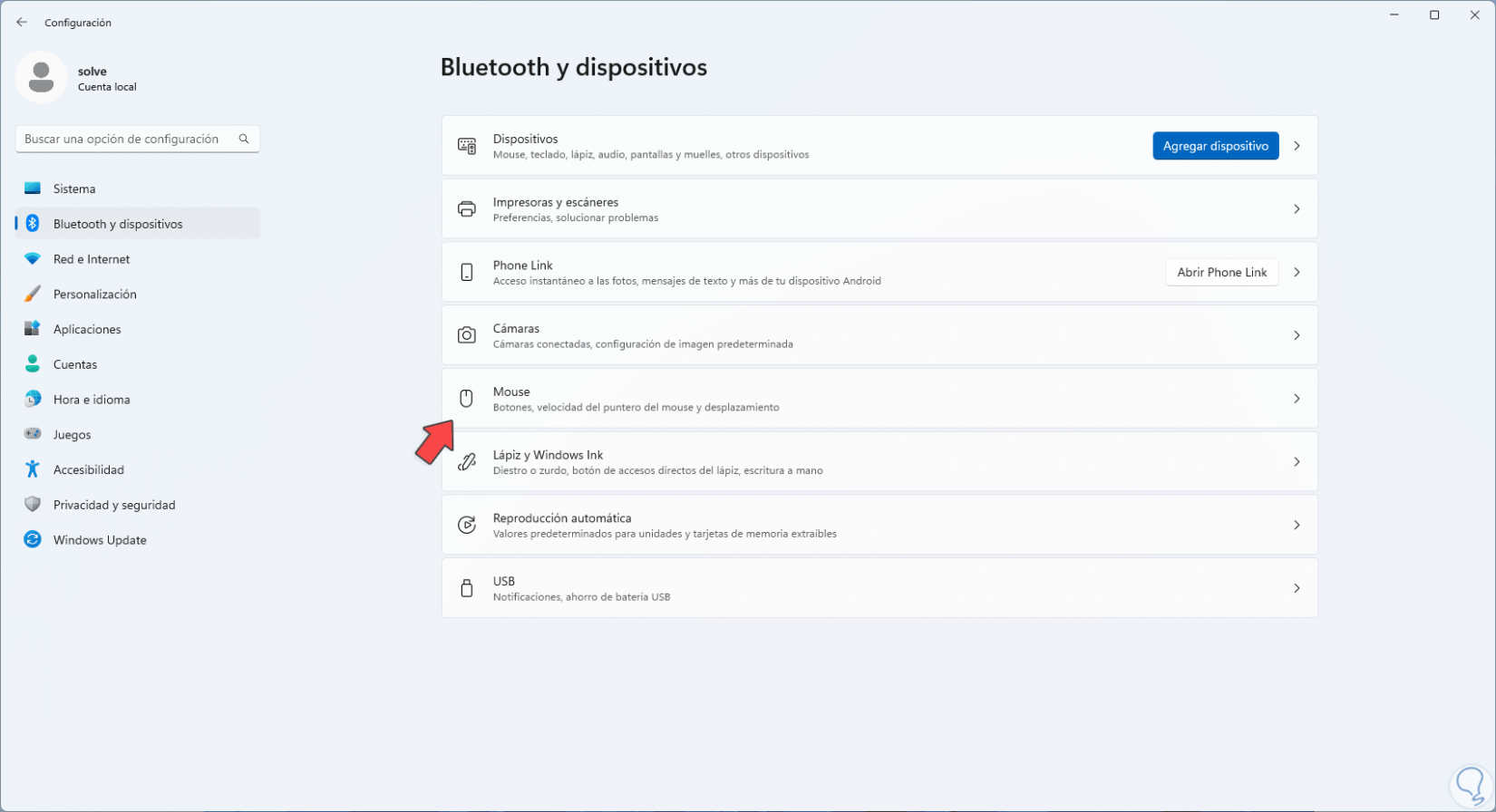1496x812 pixels.
Task: Click the Abrir Phone Link button
Action: coord(1221,272)
